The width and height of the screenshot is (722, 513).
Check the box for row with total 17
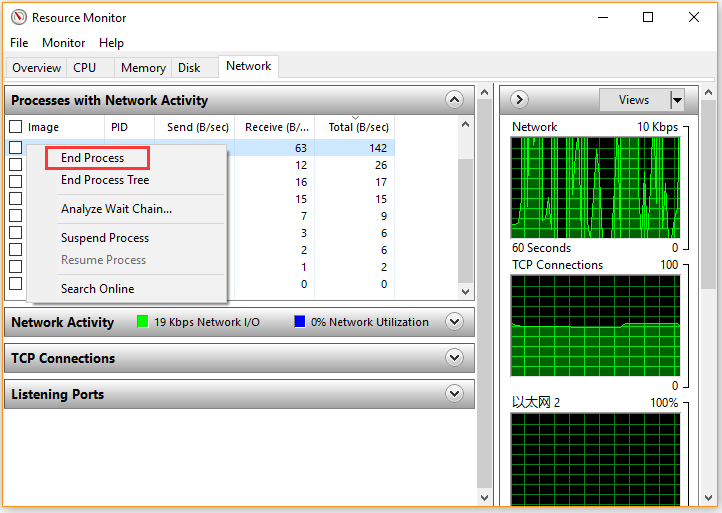16,181
